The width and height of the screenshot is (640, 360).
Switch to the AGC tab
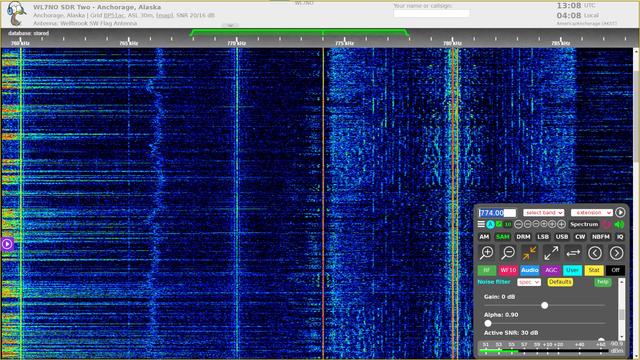pos(551,270)
